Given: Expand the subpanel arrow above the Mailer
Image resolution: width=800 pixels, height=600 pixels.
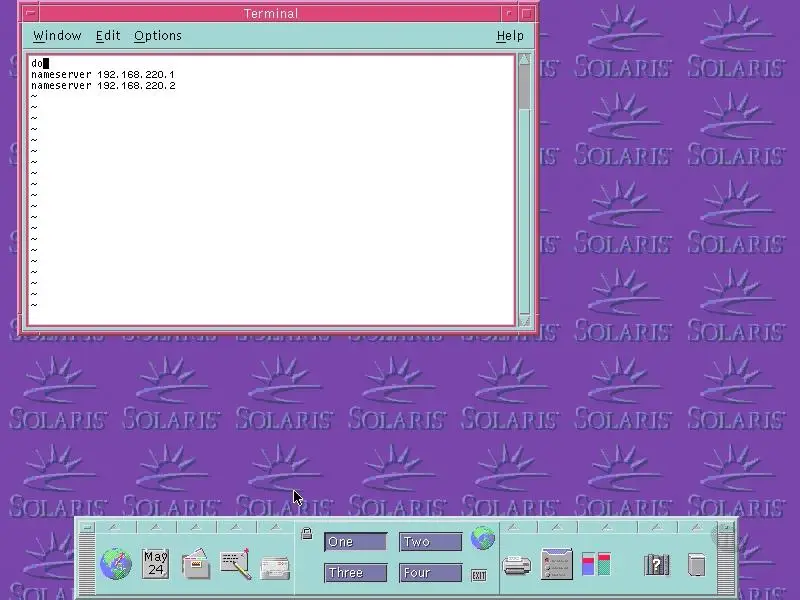Looking at the screenshot, I should coord(276,527).
